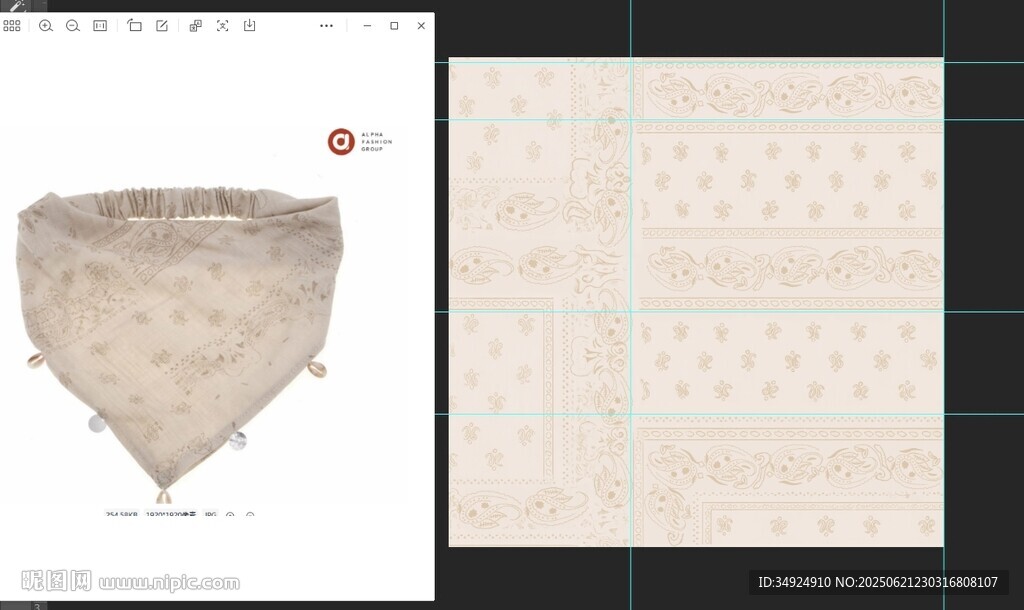Click the overlapping squares icon in viewer toolbar
The width and height of the screenshot is (1024, 610).
pos(196,26)
